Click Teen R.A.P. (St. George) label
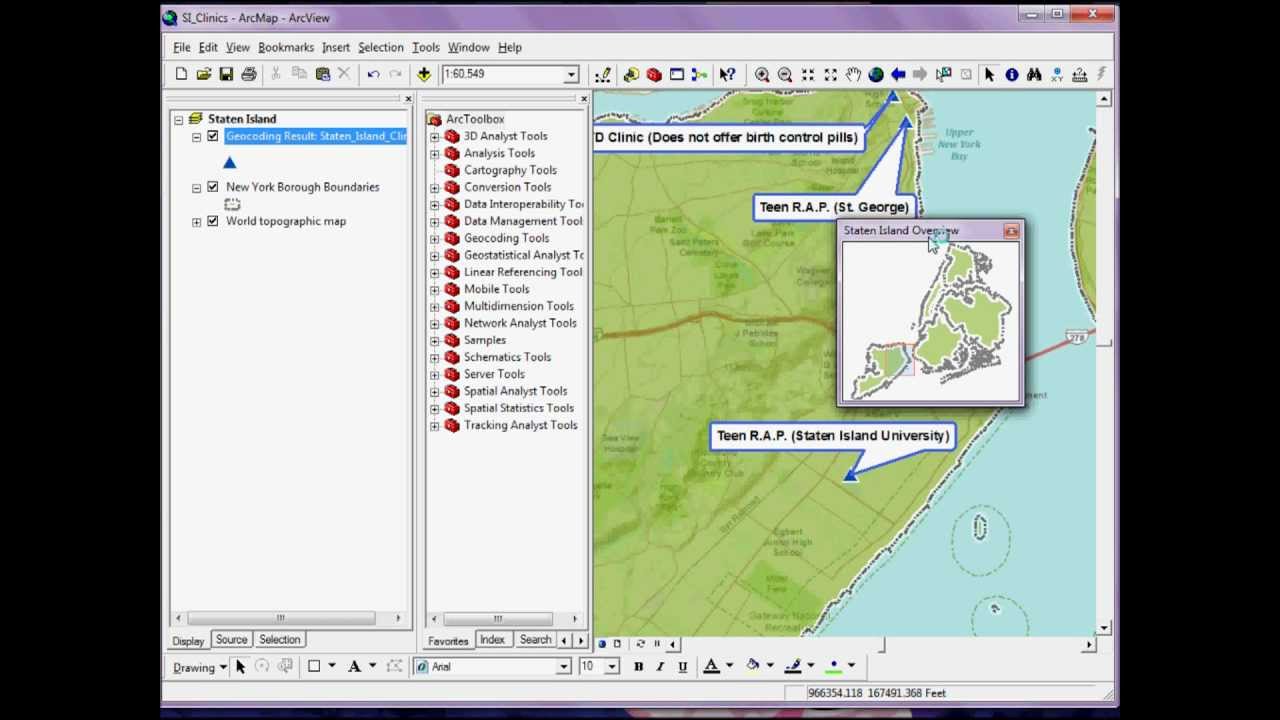The height and width of the screenshot is (720, 1280). (x=834, y=207)
